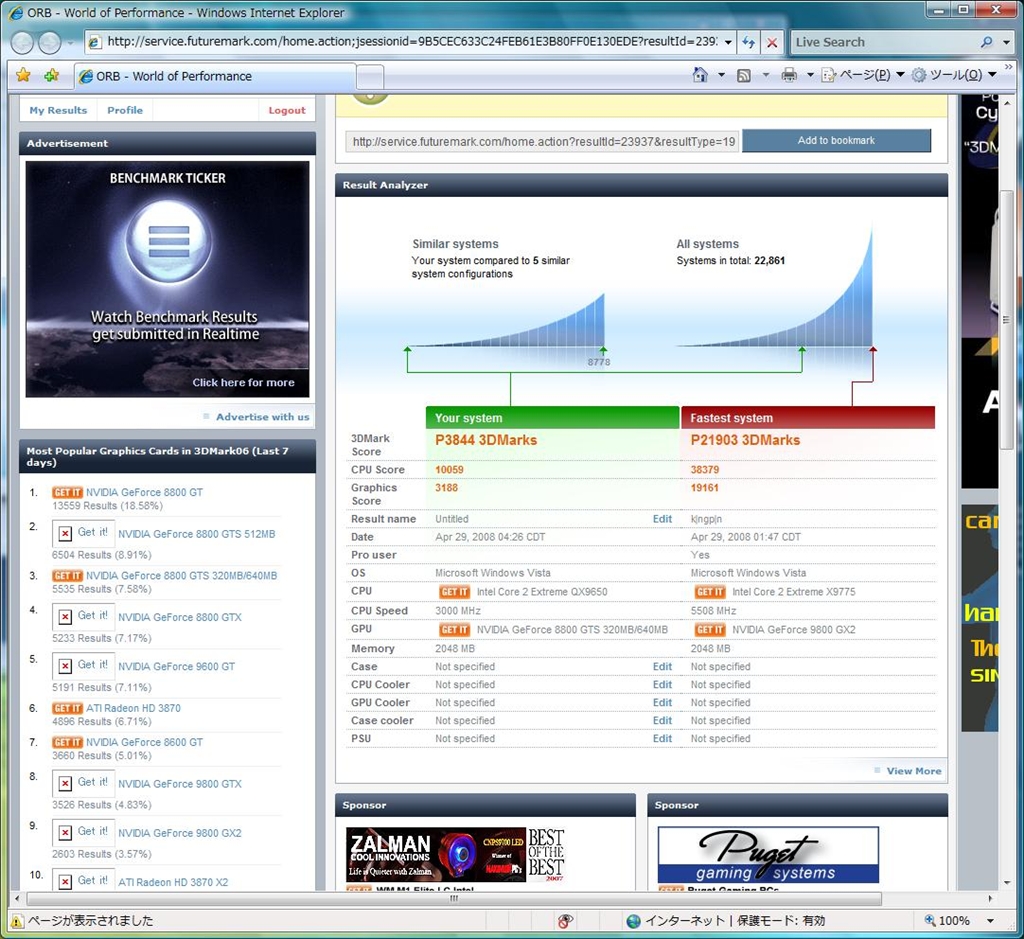Click the Refresh icon beside address bar
The height and width of the screenshot is (939, 1024).
tap(748, 42)
